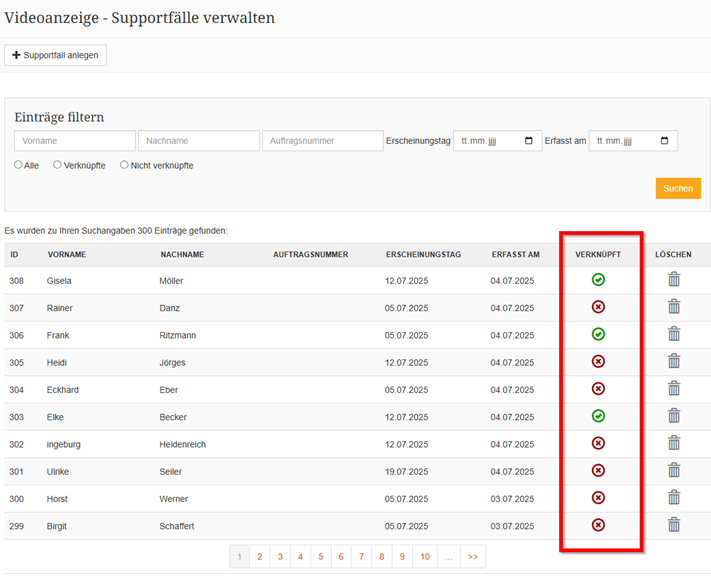Delete the entry for Gisela Möller

click(674, 279)
